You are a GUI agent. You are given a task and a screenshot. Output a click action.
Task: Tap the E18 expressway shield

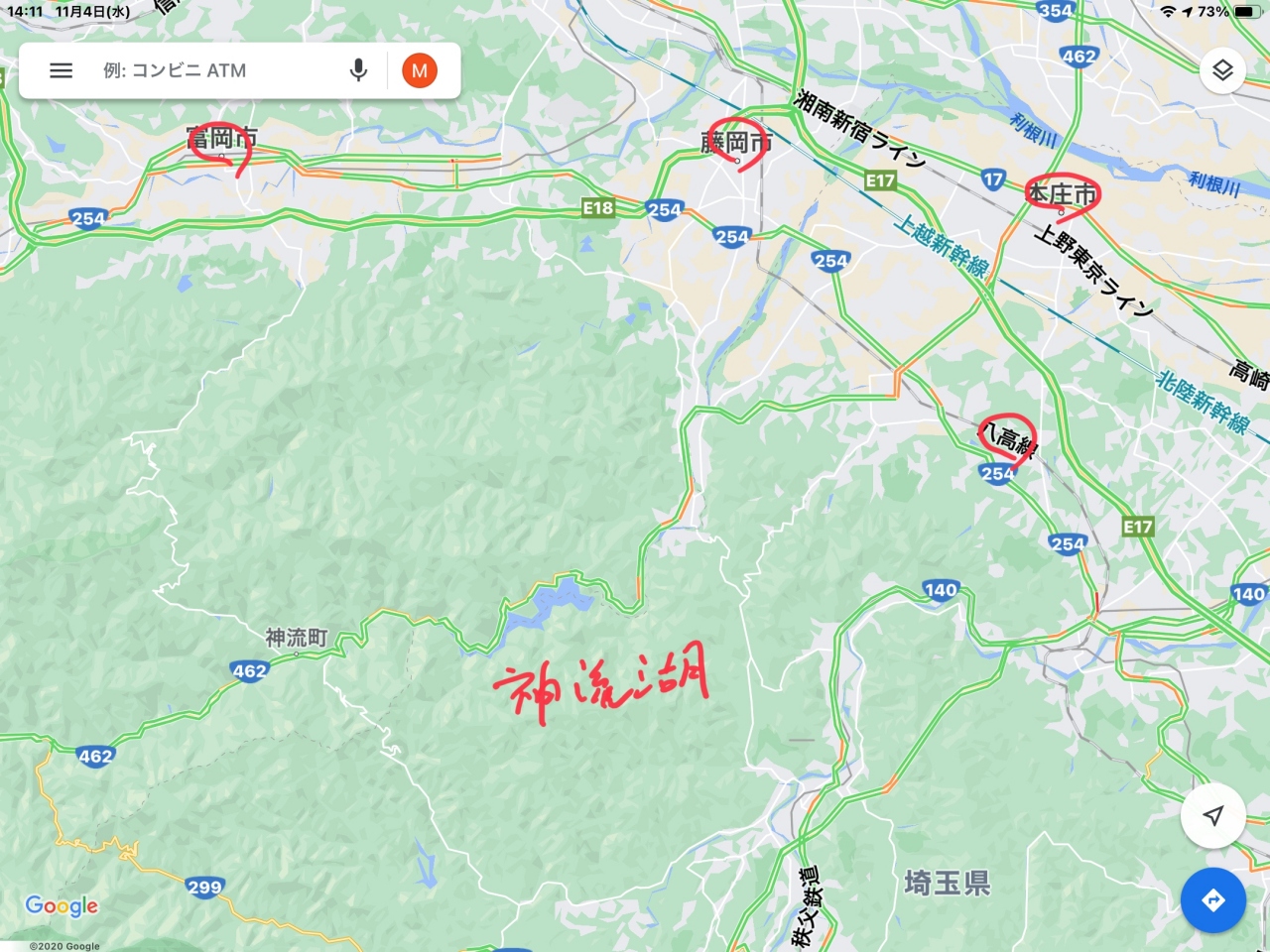coord(598,207)
